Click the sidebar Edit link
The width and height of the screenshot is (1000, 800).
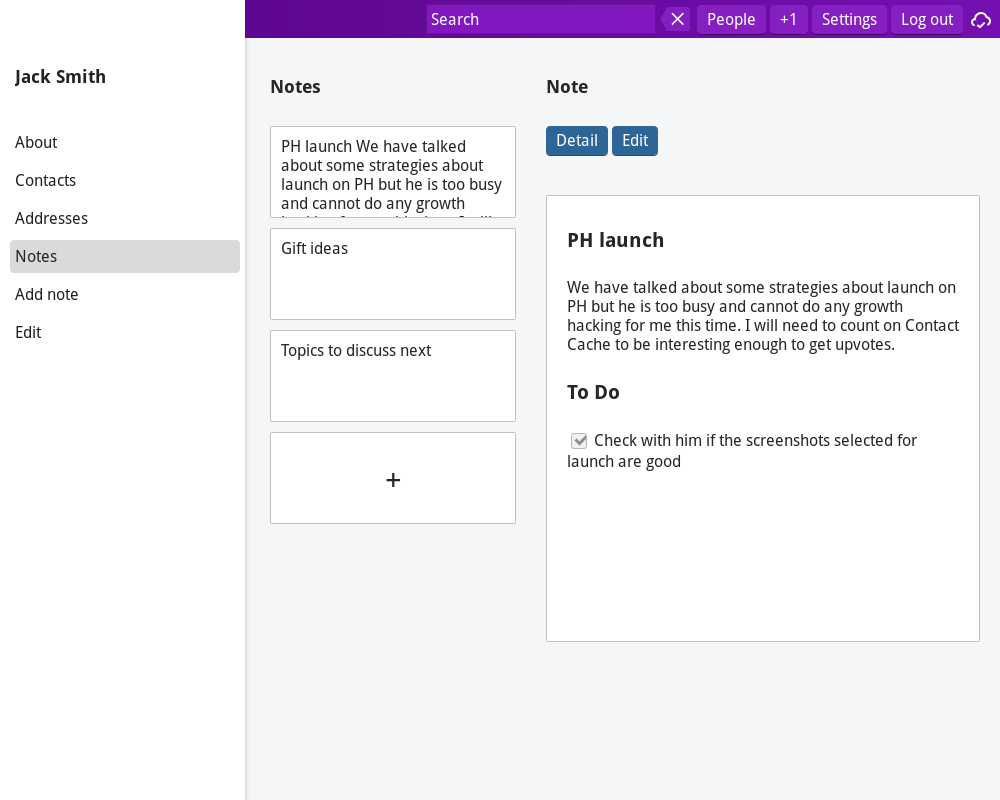pyautogui.click(x=28, y=333)
